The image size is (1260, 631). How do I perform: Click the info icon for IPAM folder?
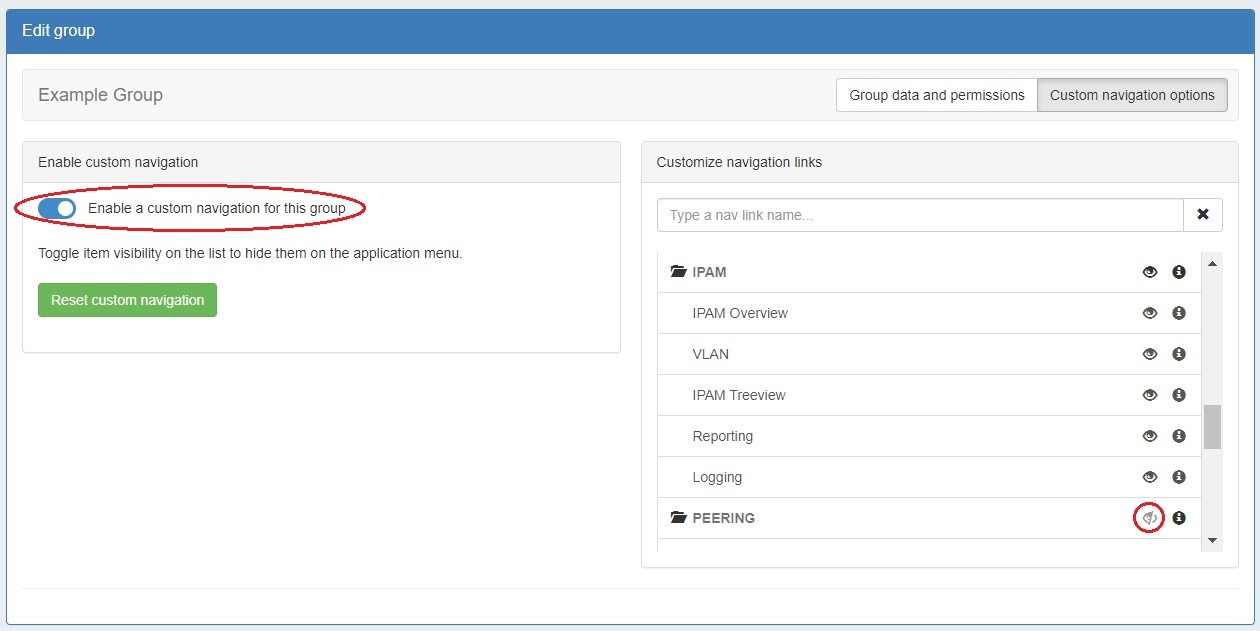[x=1178, y=272]
